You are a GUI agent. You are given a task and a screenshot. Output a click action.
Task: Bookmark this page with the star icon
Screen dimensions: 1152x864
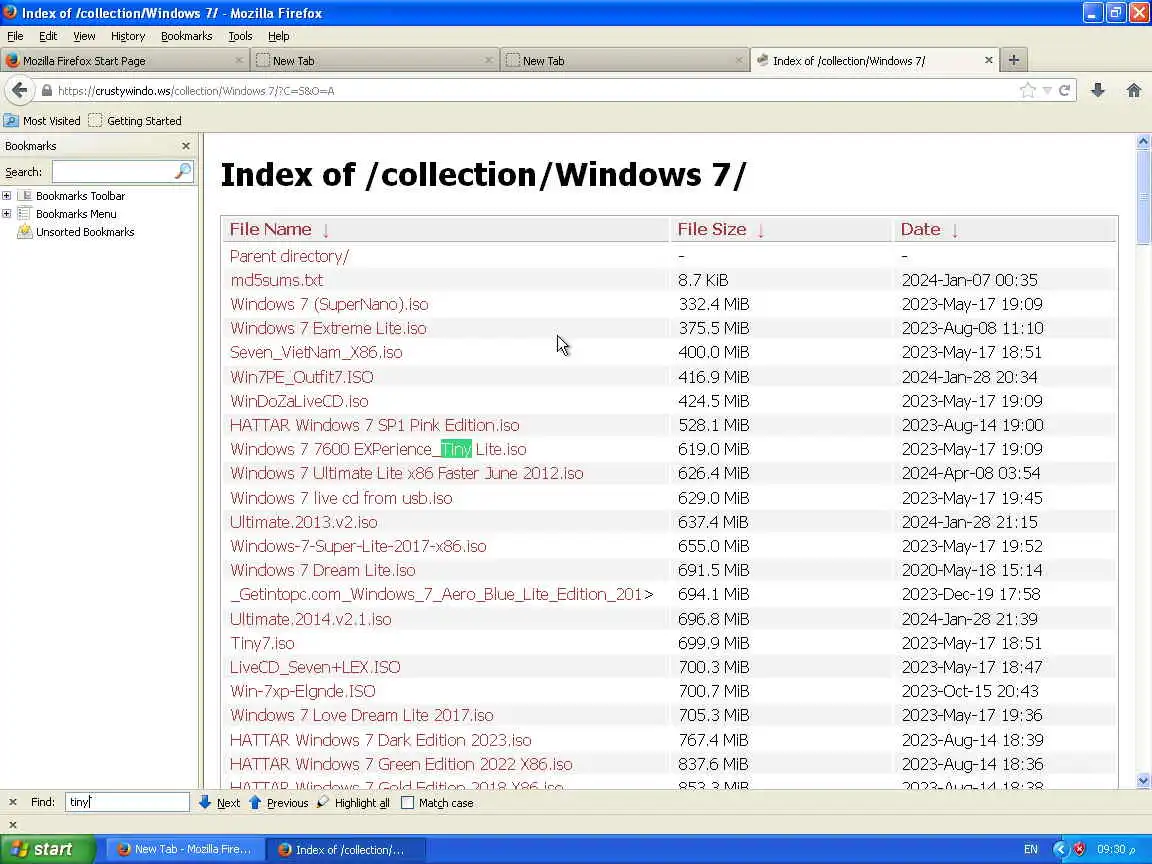1028,90
